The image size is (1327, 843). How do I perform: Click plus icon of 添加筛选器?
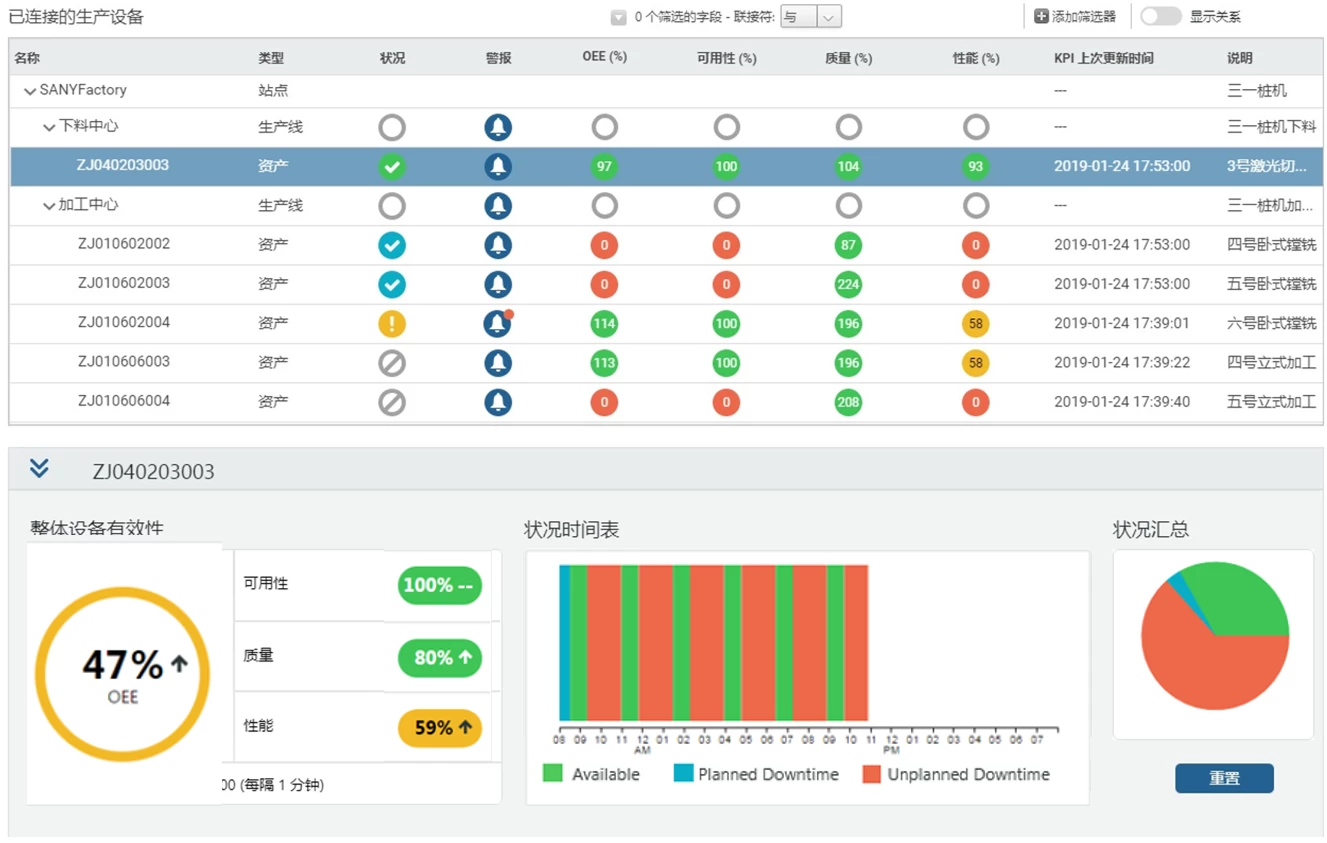[1041, 16]
